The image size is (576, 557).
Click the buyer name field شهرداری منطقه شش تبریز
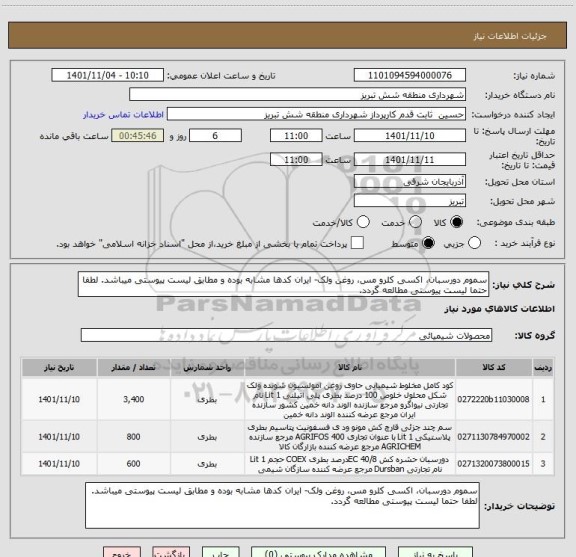(x=298, y=95)
